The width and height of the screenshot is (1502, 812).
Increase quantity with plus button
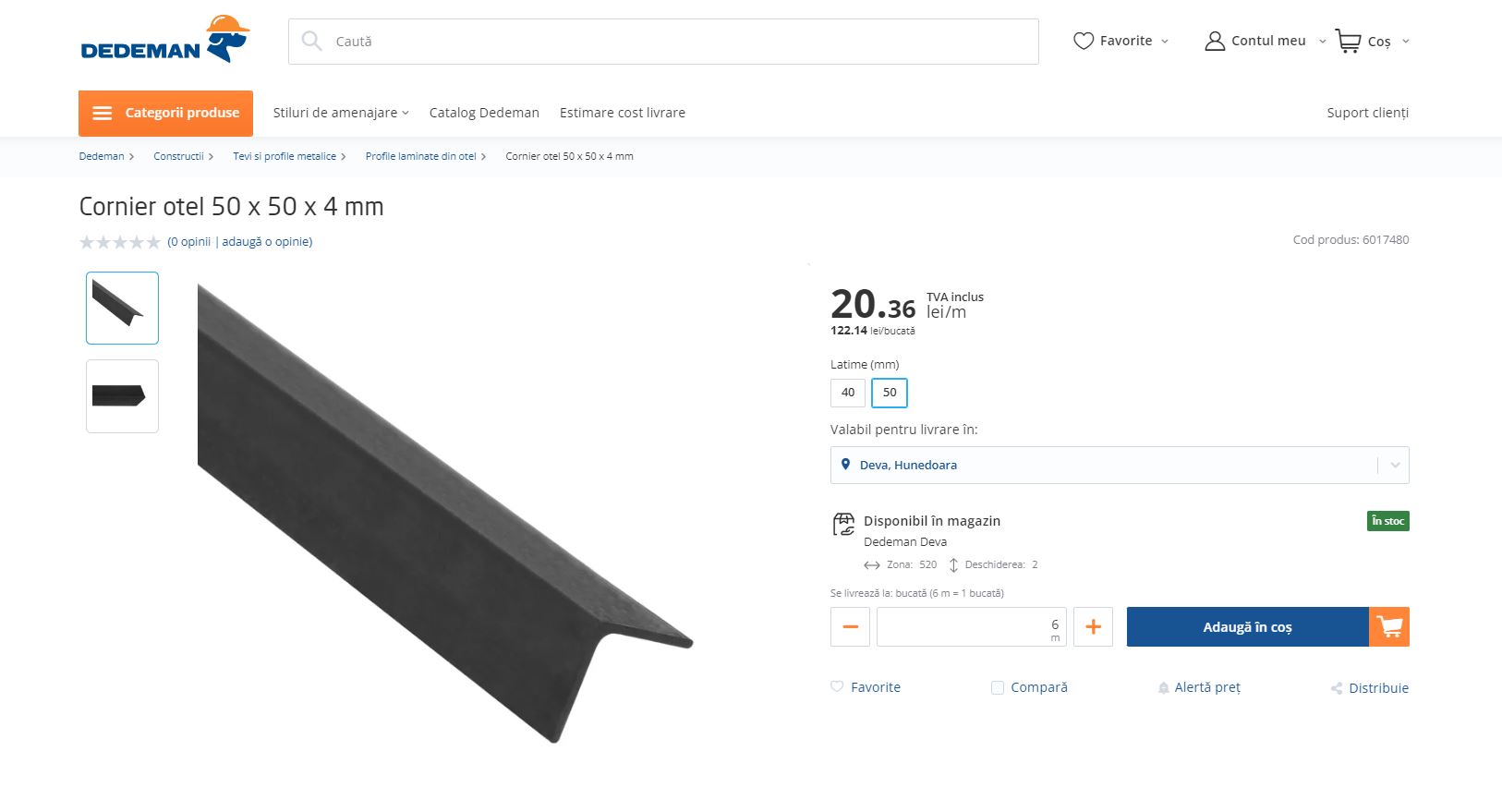click(x=1093, y=627)
